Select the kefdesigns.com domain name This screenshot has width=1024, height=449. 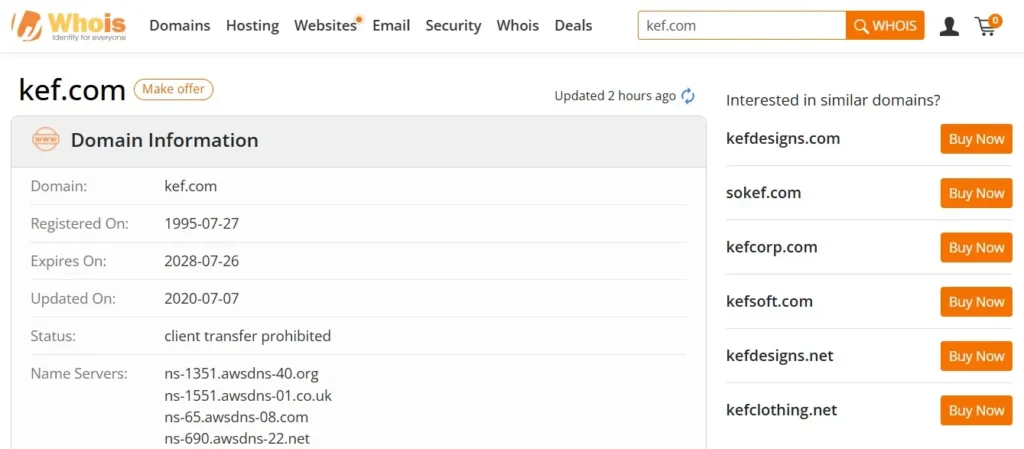[x=783, y=138]
